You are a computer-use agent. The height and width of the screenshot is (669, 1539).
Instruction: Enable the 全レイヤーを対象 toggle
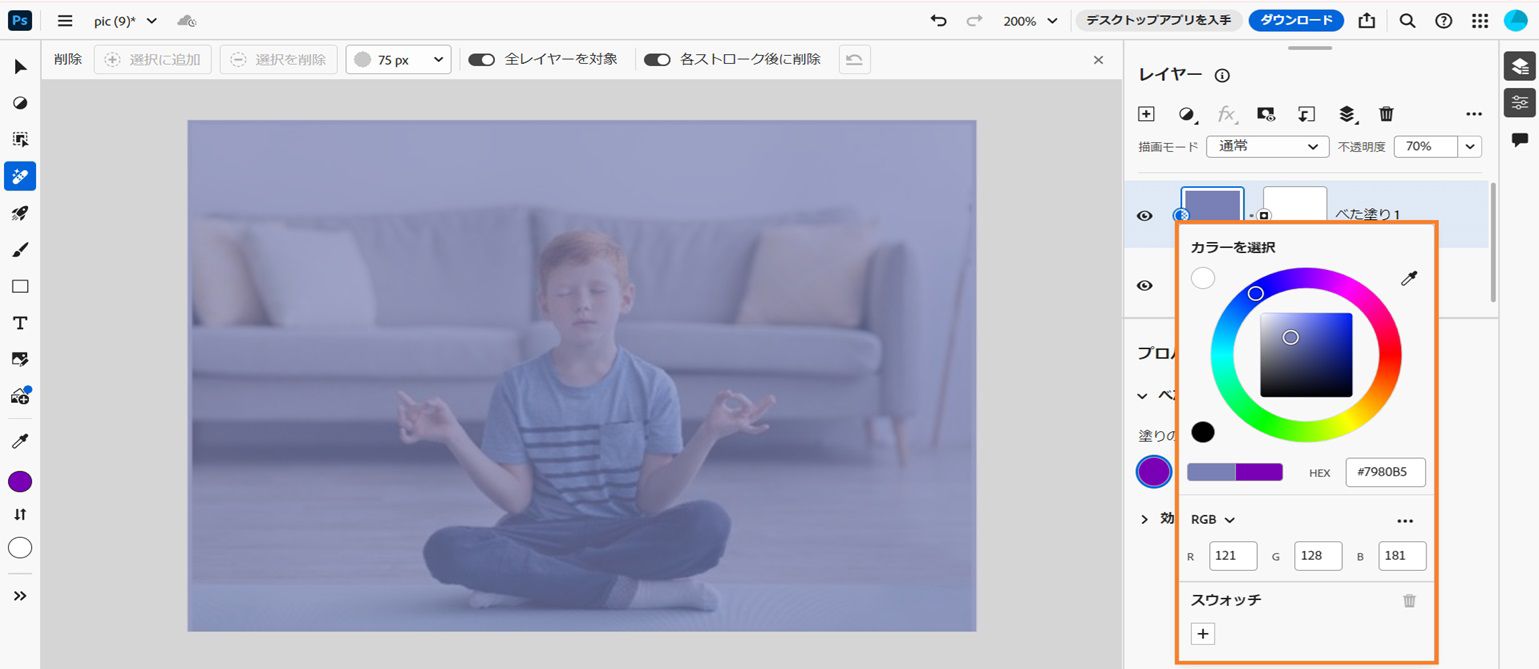coord(481,59)
